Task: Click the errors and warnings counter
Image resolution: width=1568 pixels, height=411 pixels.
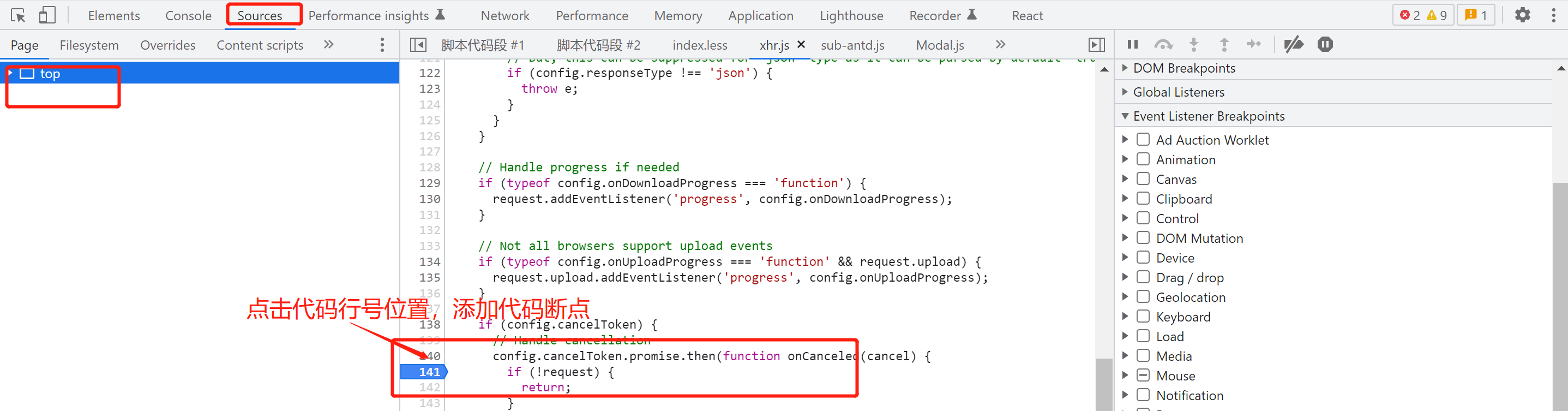Action: point(1423,15)
